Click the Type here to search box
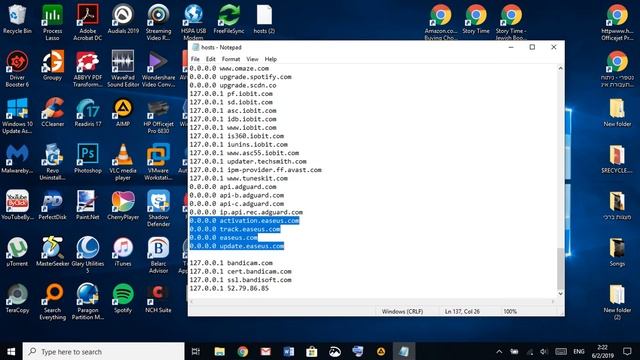The height and width of the screenshot is (360, 640). pos(103,351)
